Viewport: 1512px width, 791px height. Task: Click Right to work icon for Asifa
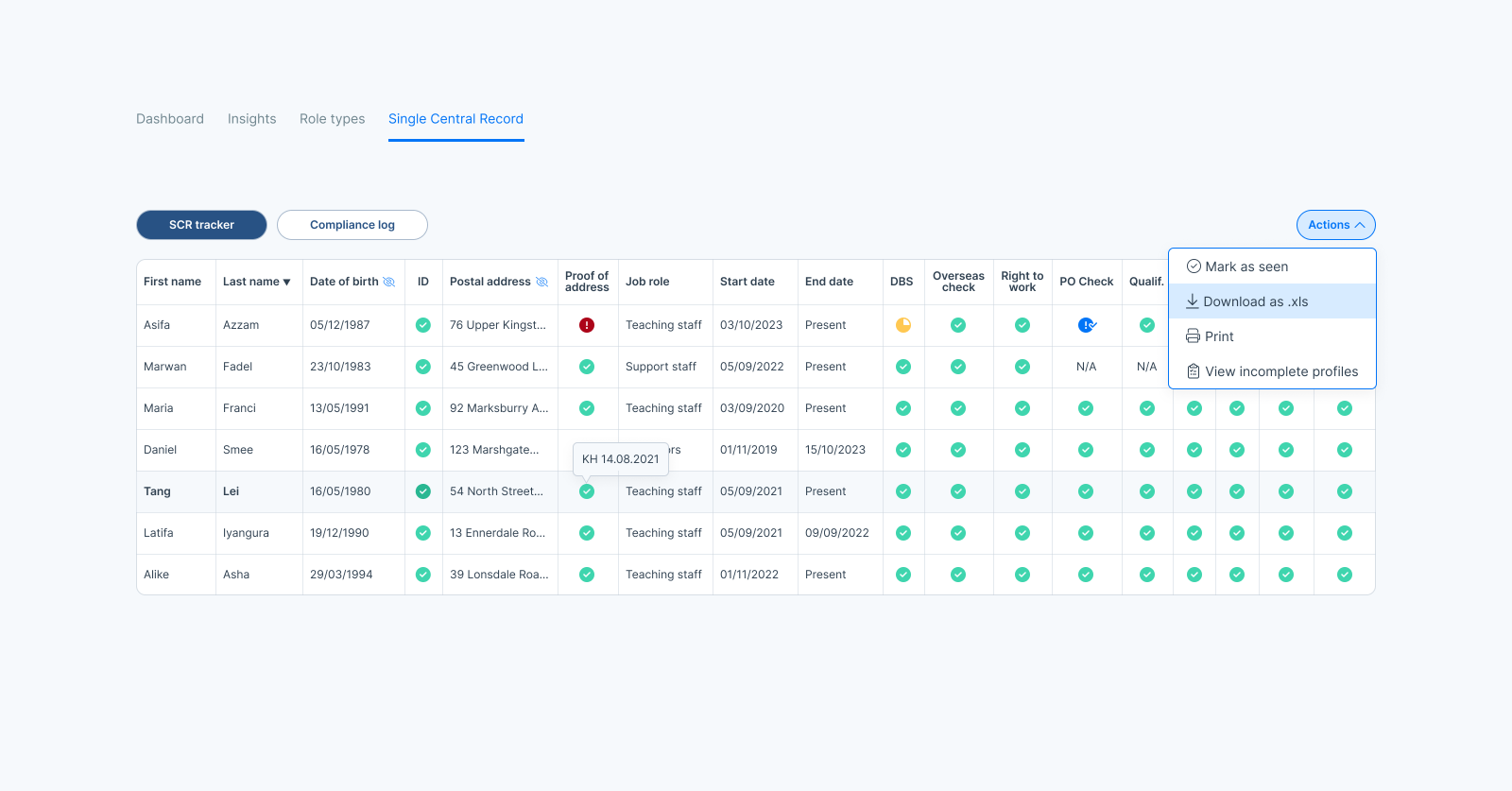(1022, 325)
